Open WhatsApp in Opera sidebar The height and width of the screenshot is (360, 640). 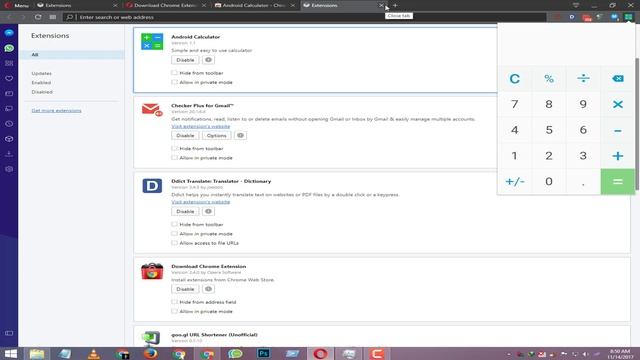coord(9,48)
